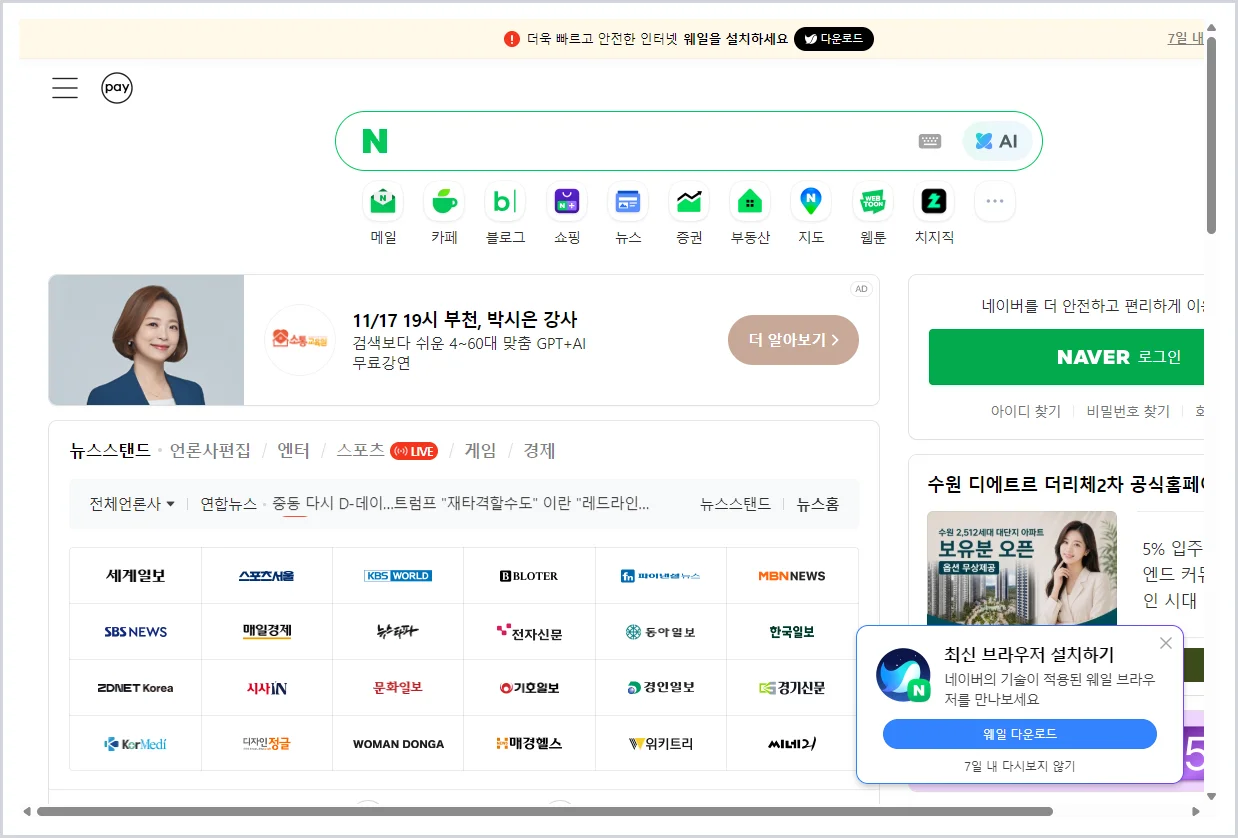1238x838 pixels.
Task: Open the 스포츠서울 press logo
Action: [267, 576]
